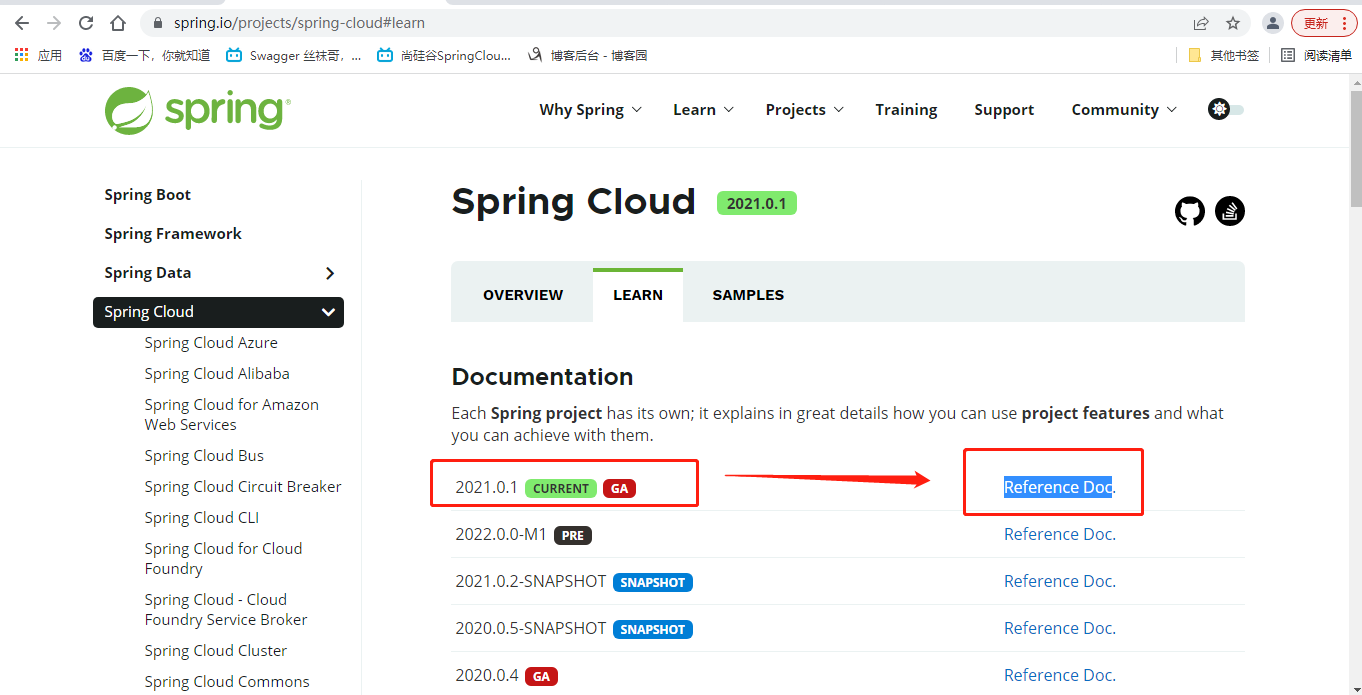1362x695 pixels.
Task: Open the 博客后台 - 博客园 bookmark
Action: coord(588,55)
